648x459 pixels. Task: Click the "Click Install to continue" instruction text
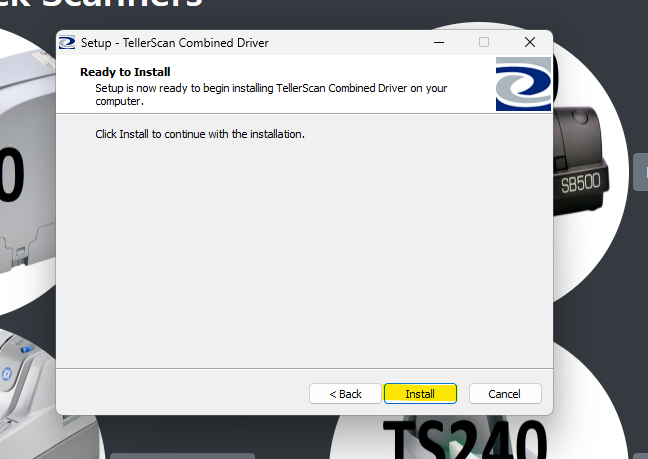click(199, 134)
